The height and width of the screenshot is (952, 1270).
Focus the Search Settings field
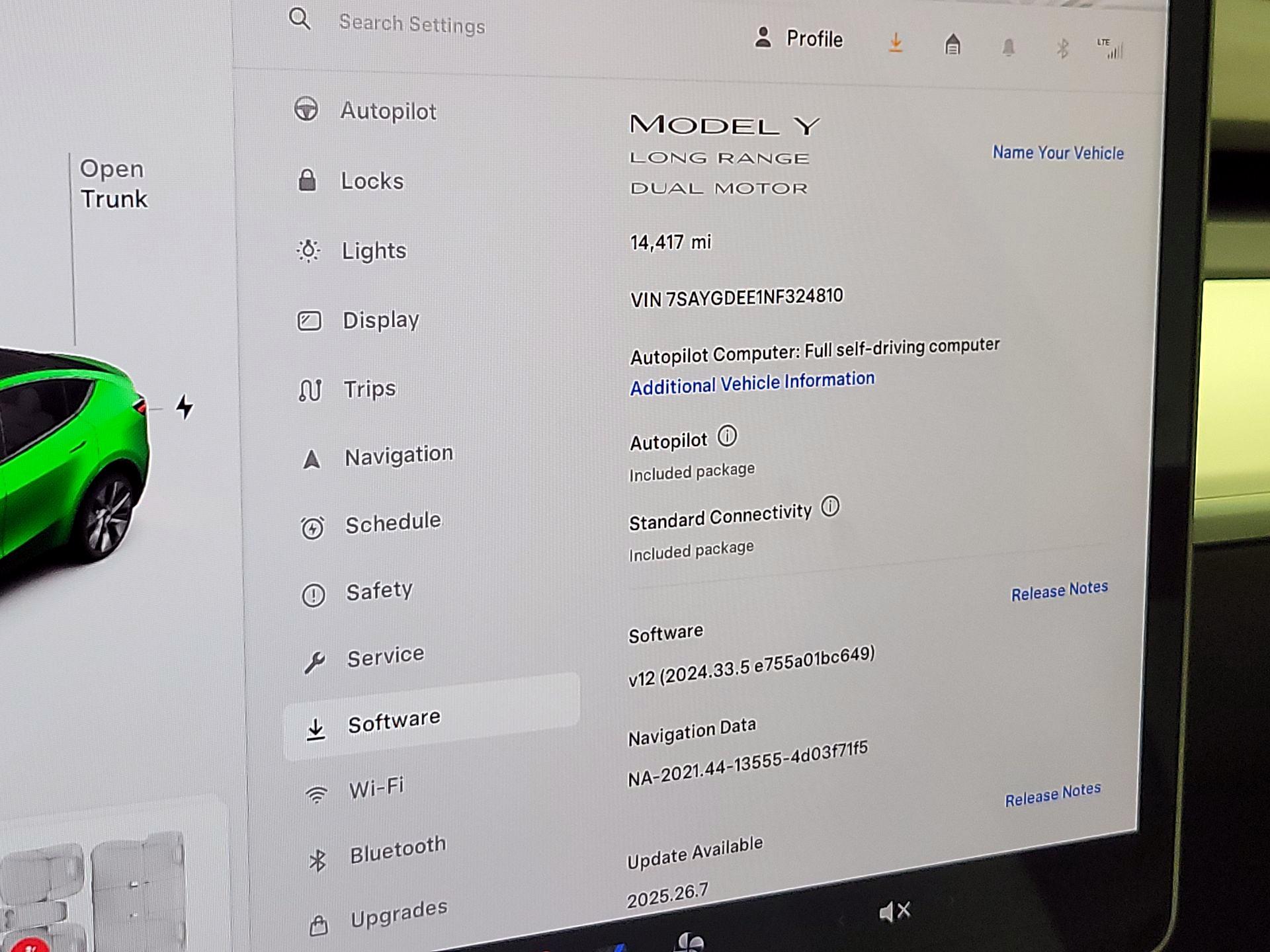coord(412,24)
